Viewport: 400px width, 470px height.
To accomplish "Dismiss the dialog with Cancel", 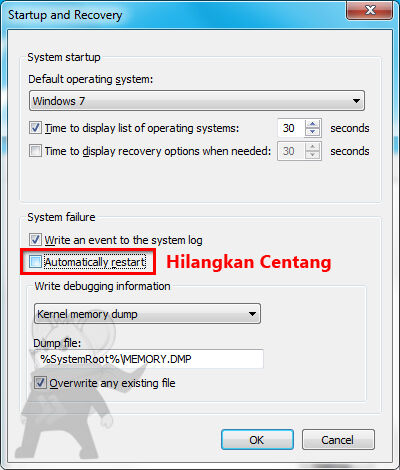I will pyautogui.click(x=338, y=440).
